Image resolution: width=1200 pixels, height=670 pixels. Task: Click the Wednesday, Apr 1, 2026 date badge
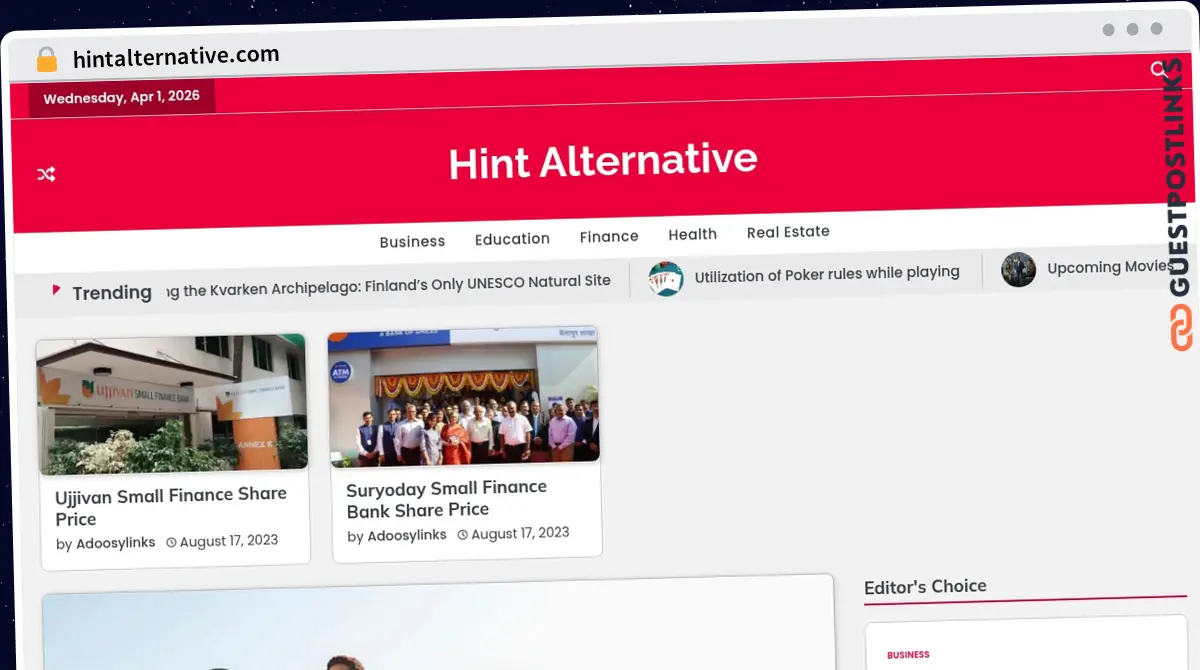tap(122, 98)
